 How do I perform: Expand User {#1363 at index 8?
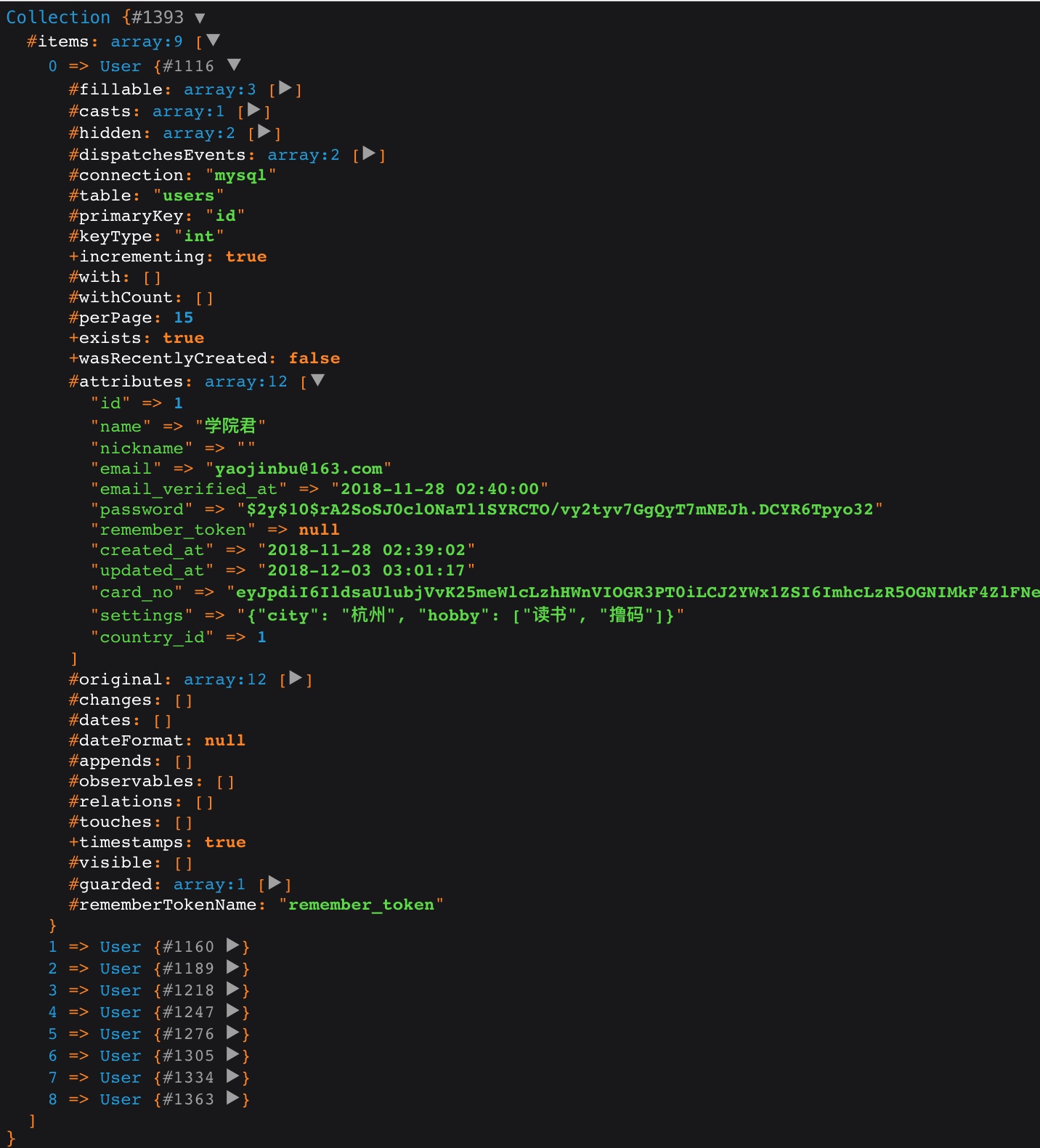click(x=233, y=1099)
